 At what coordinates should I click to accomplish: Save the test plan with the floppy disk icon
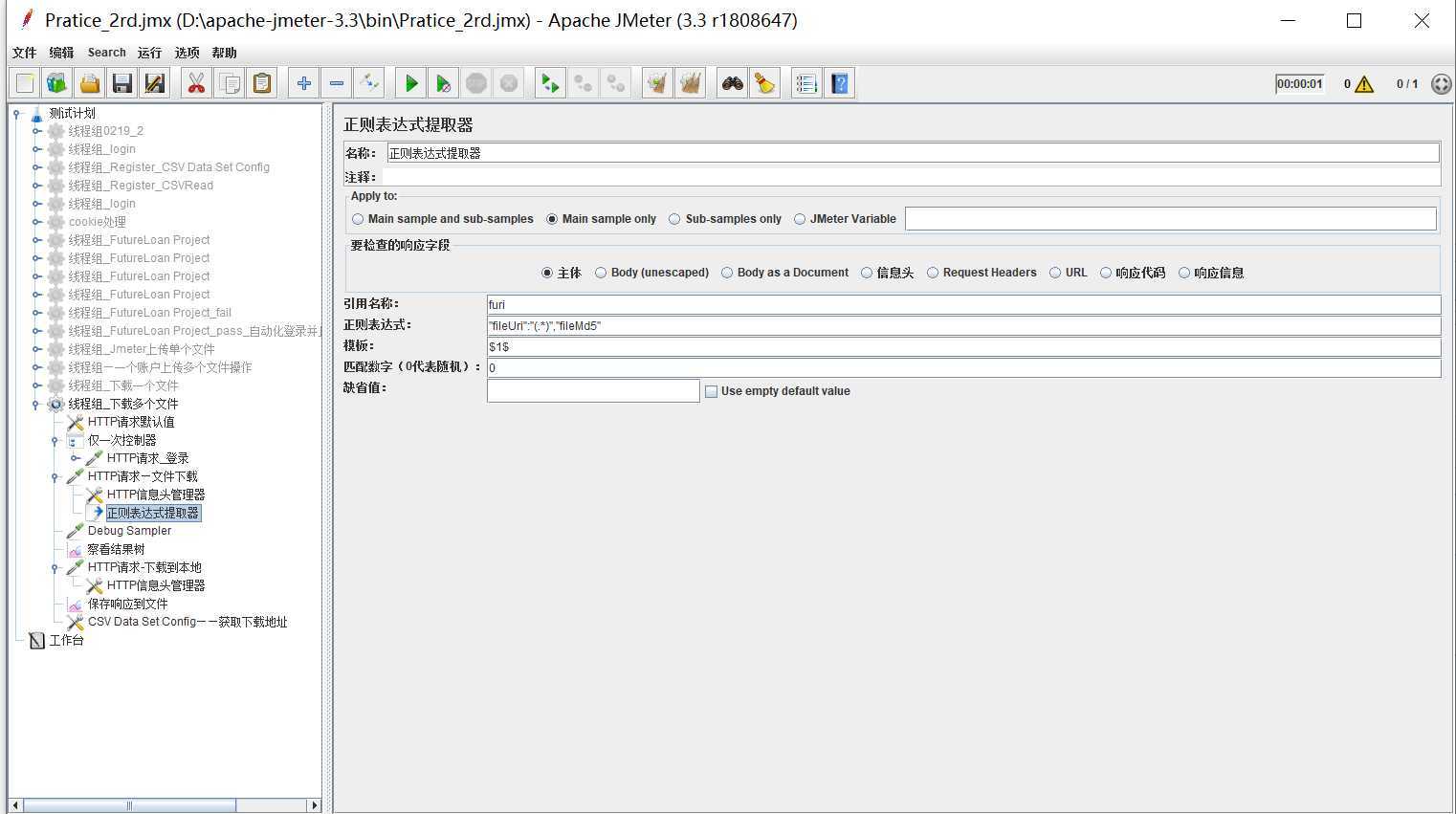tap(122, 83)
